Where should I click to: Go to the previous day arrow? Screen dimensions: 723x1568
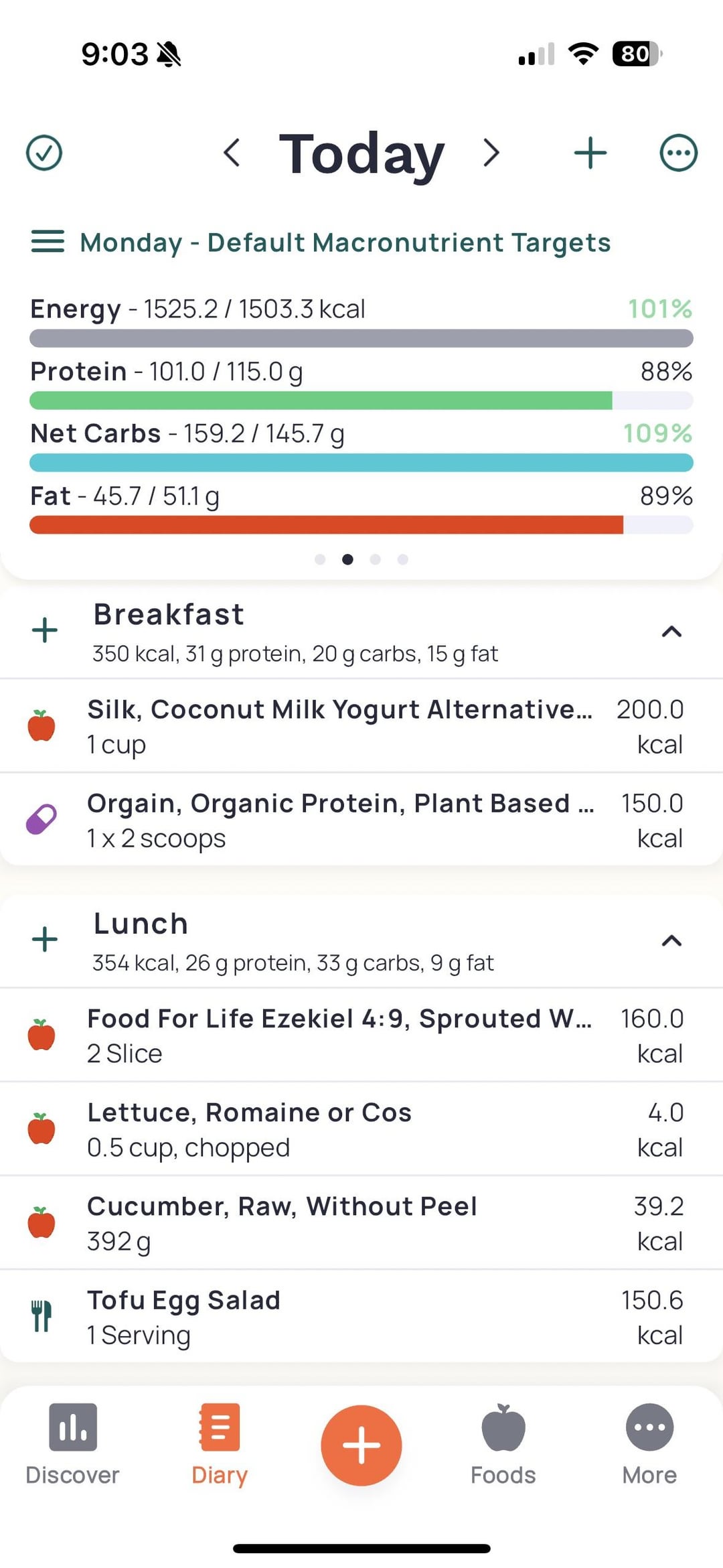[x=232, y=153]
